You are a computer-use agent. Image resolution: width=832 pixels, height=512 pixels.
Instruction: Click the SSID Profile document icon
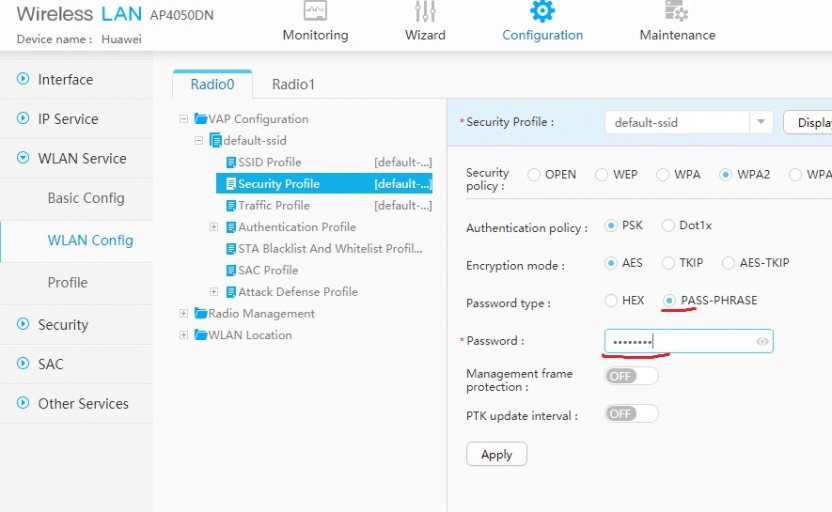click(x=231, y=162)
